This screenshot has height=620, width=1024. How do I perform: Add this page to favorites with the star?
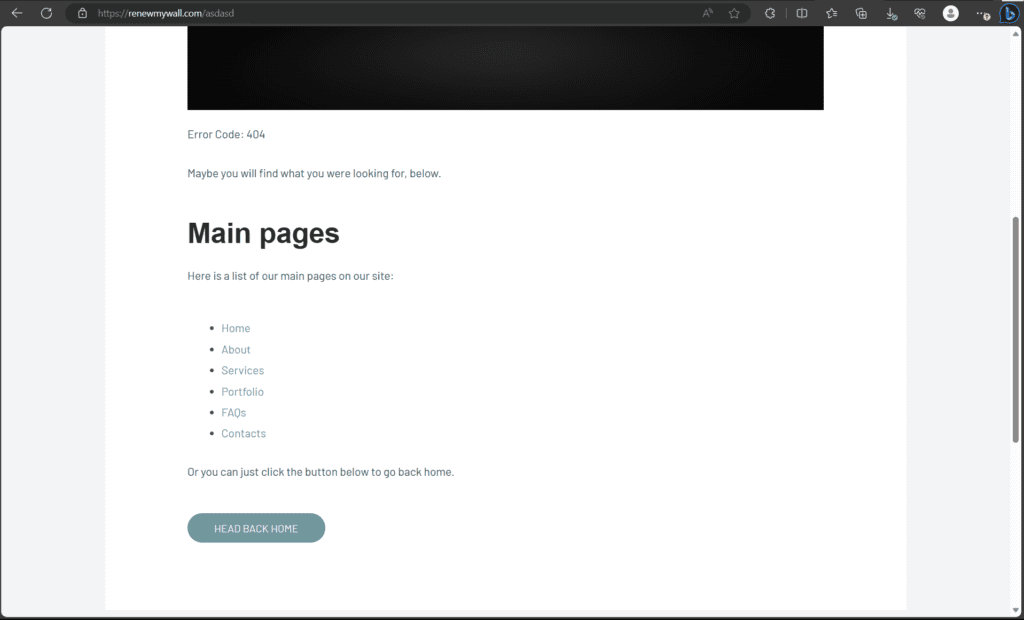[734, 13]
